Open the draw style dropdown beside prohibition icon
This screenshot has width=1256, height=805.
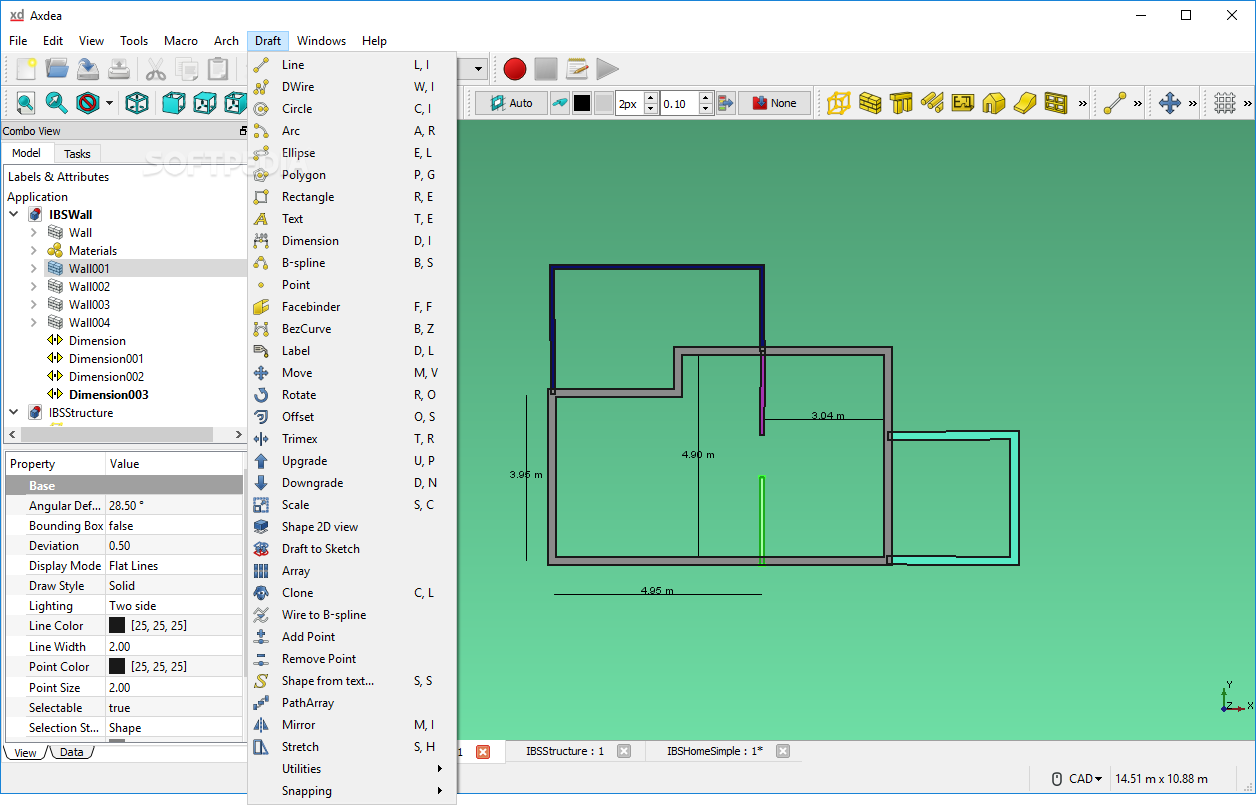tap(109, 103)
